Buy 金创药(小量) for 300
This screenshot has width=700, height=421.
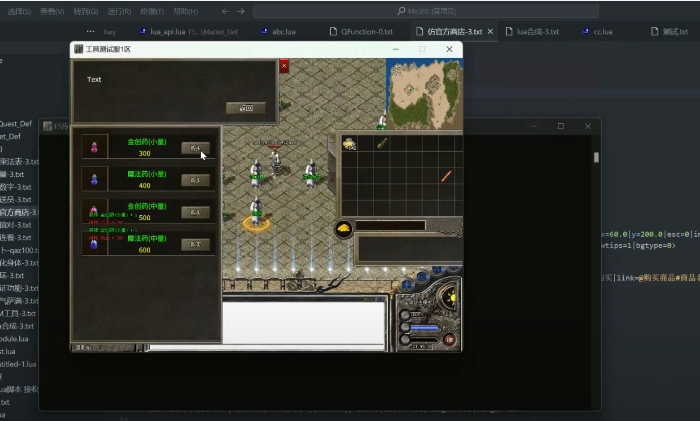click(x=195, y=148)
